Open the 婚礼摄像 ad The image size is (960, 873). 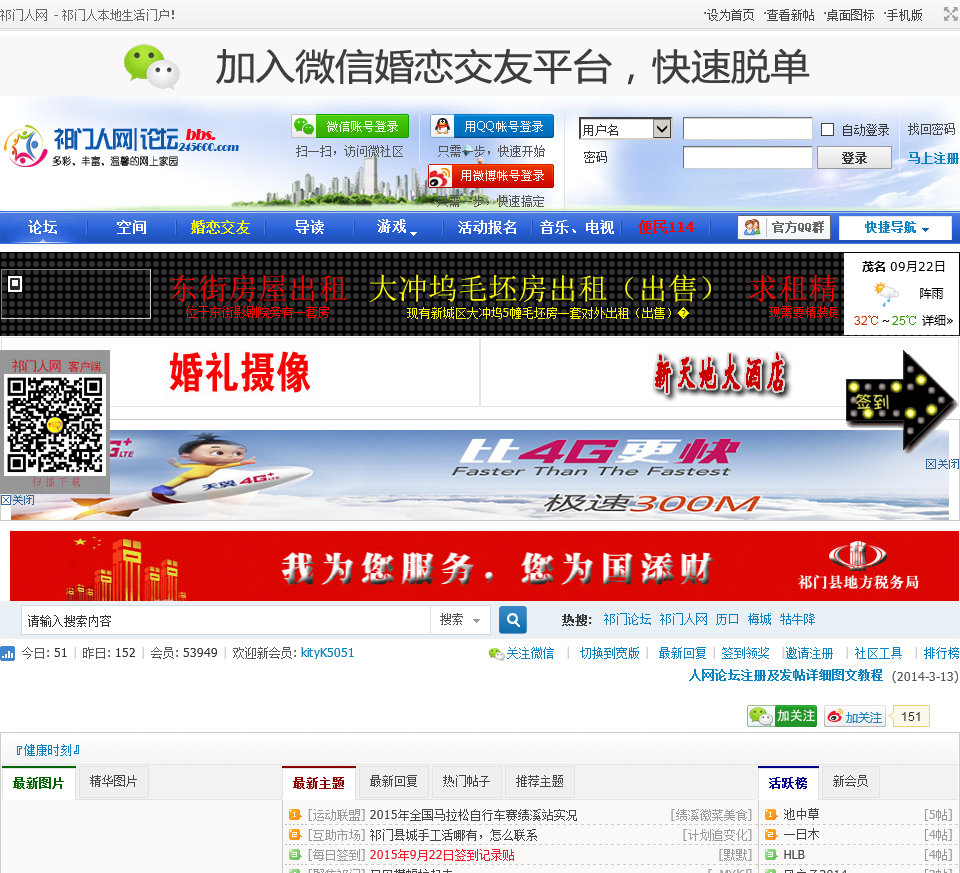[240, 372]
